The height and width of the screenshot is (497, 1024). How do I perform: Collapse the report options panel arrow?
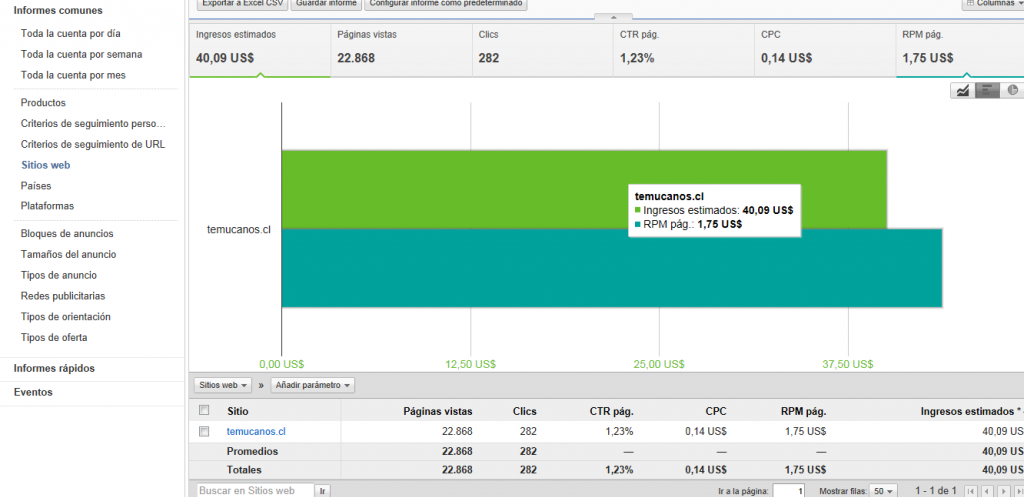(613, 17)
